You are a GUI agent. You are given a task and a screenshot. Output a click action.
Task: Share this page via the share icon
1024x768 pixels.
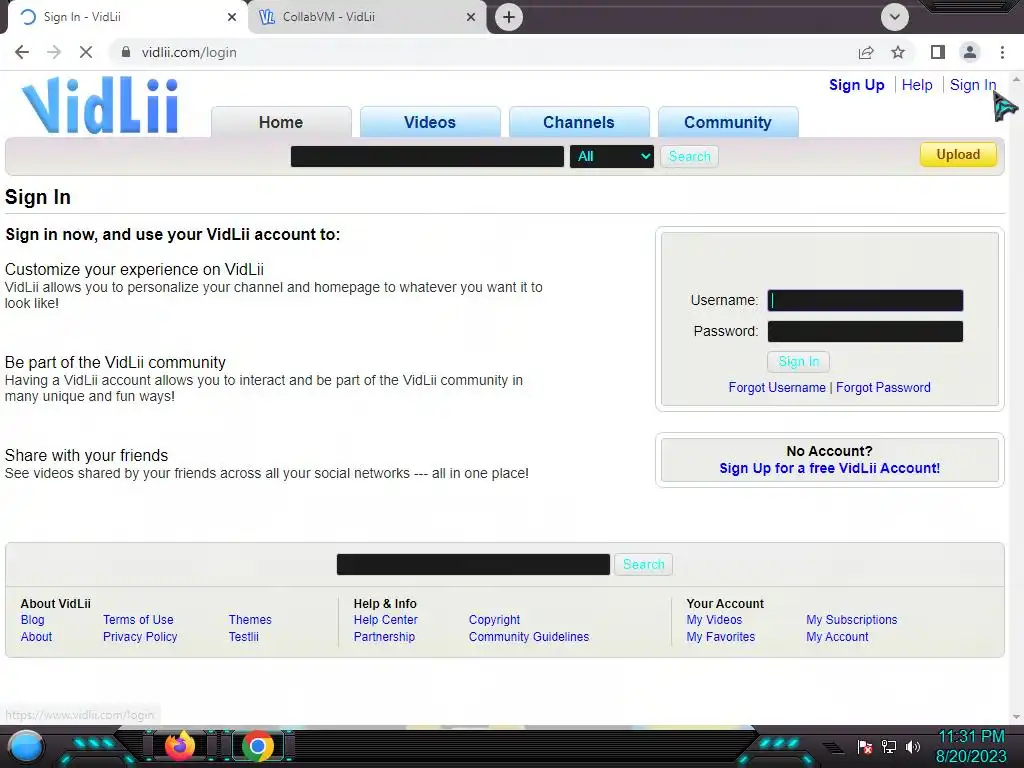[x=866, y=52]
